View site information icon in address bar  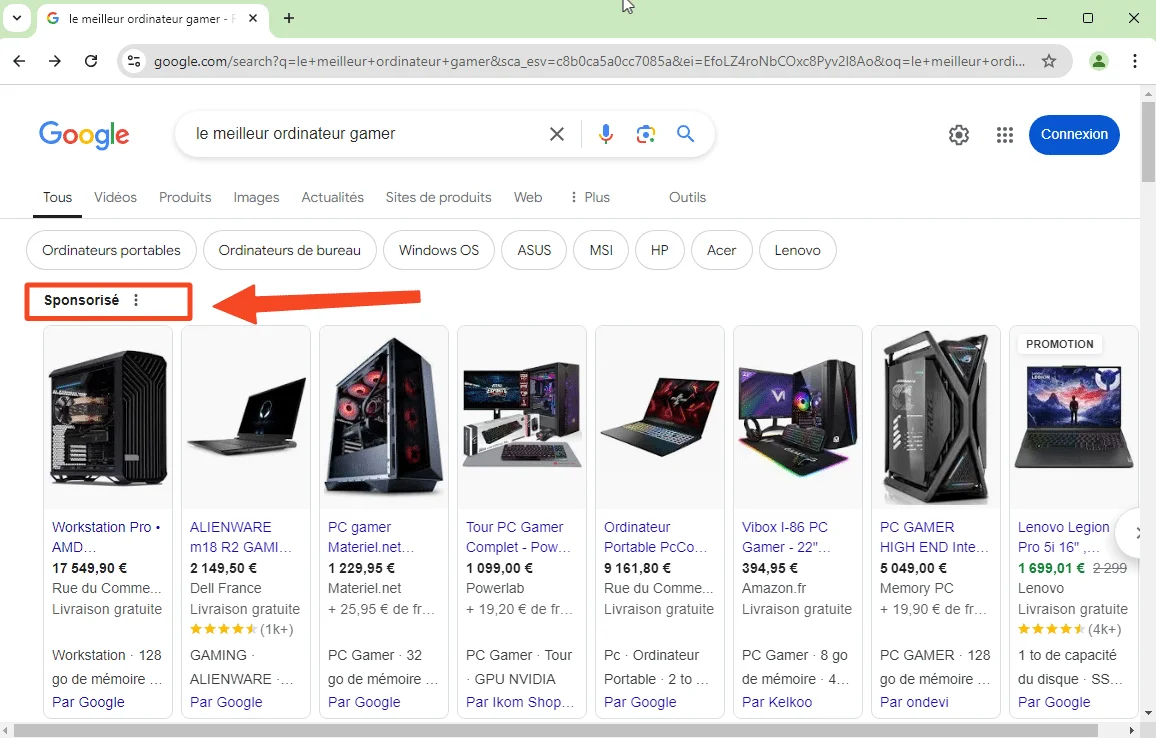(134, 61)
